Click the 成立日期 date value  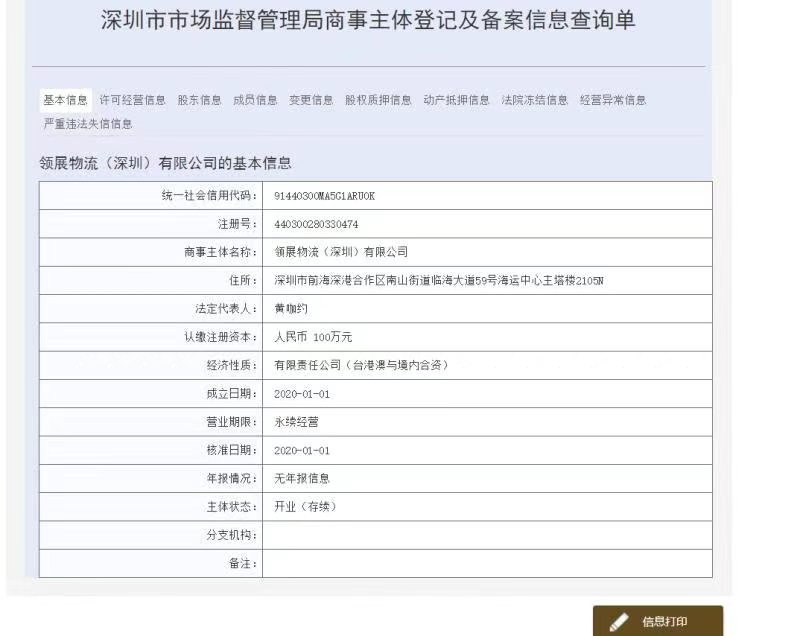point(302,394)
